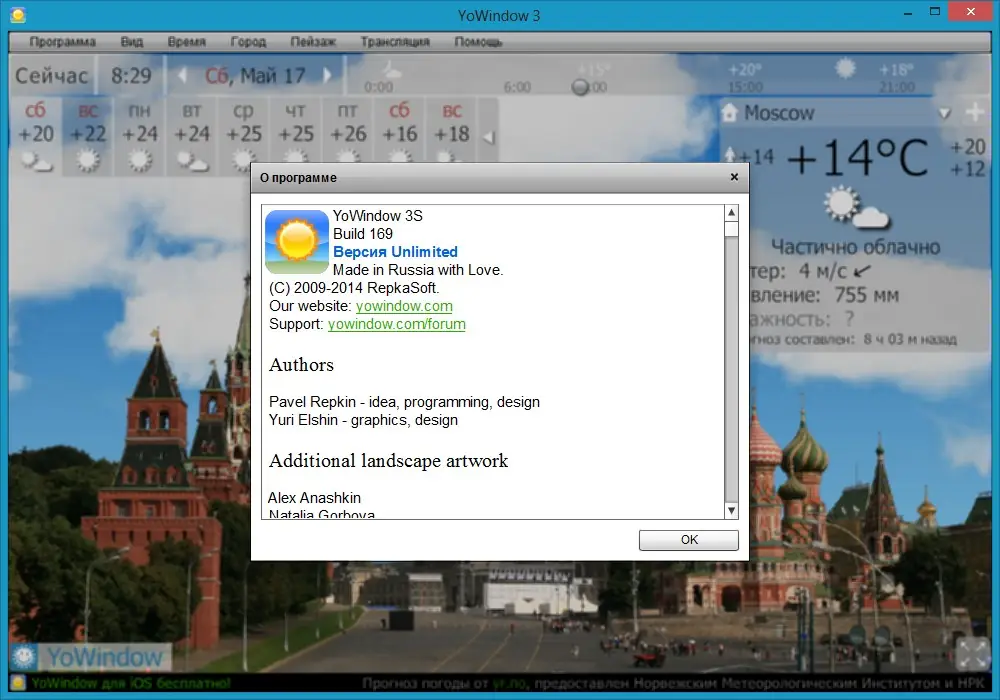
Task: Open the Время menu
Action: [x=186, y=41]
